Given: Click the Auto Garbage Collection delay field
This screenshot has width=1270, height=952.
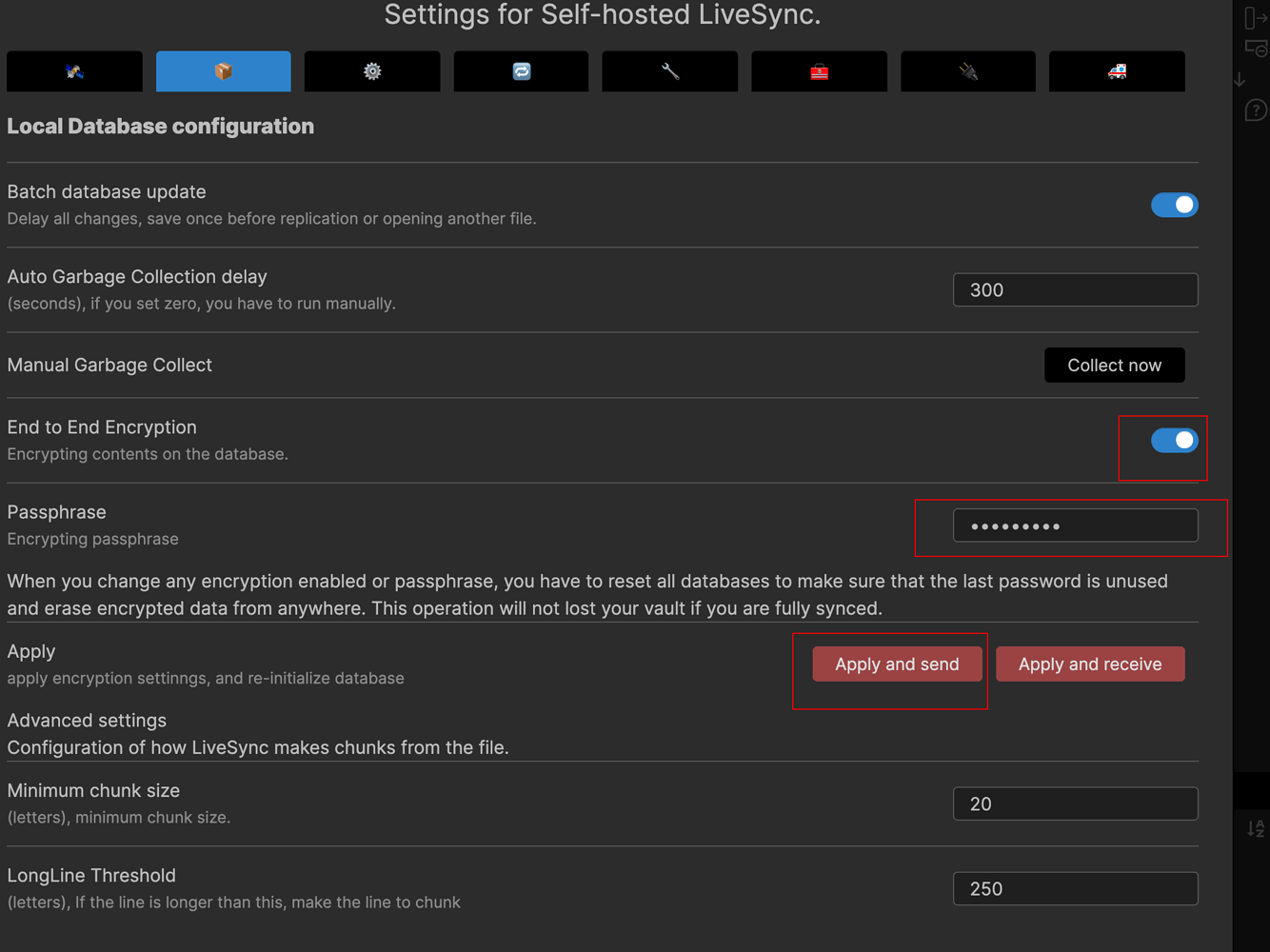Looking at the screenshot, I should 1075,290.
